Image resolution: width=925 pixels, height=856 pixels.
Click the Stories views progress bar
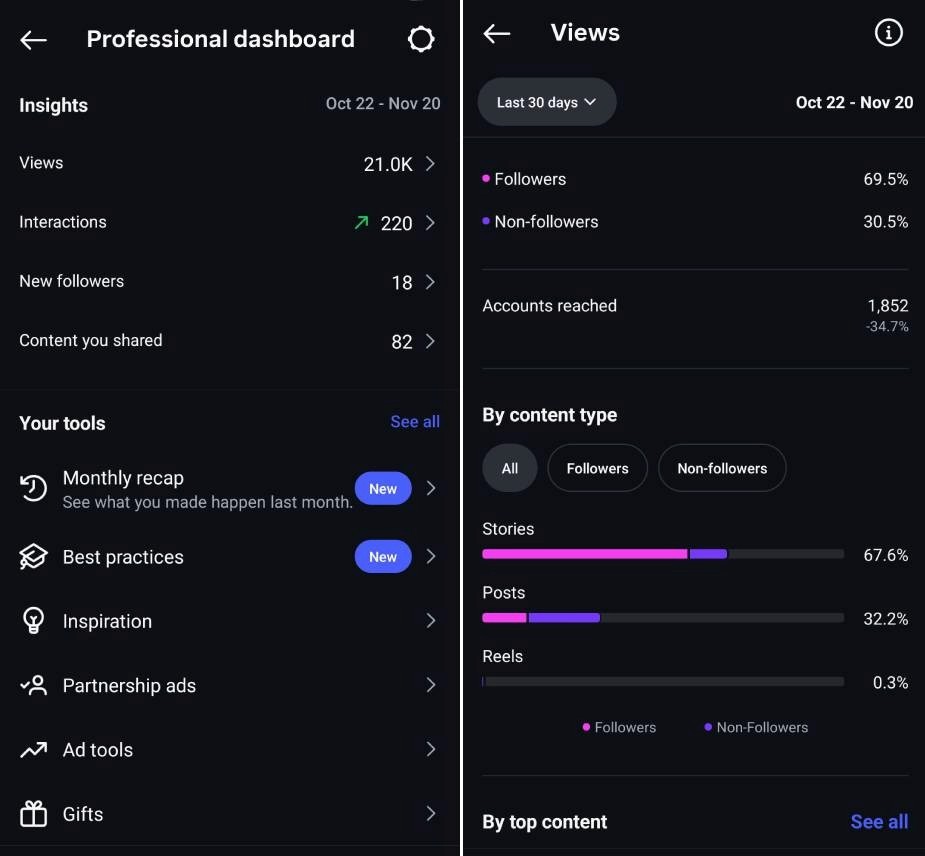pos(662,554)
